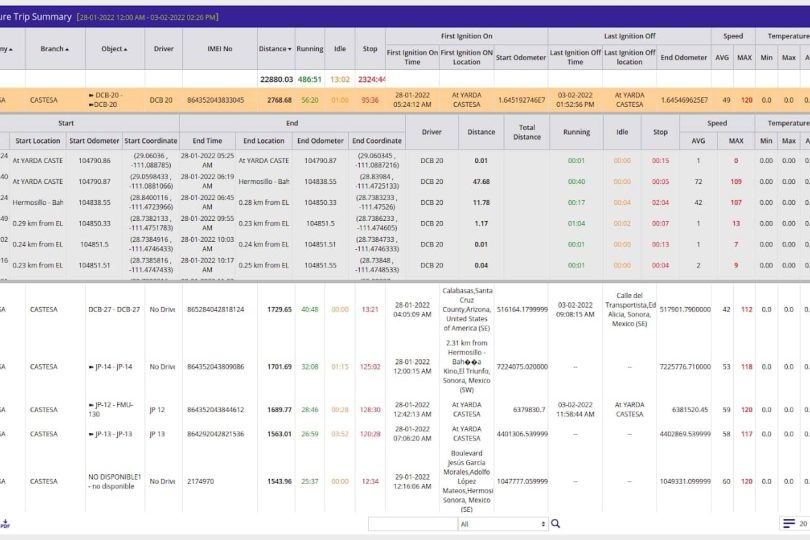This screenshot has width=810, height=540.
Task: Click into the search text field
Action: pos(412,523)
